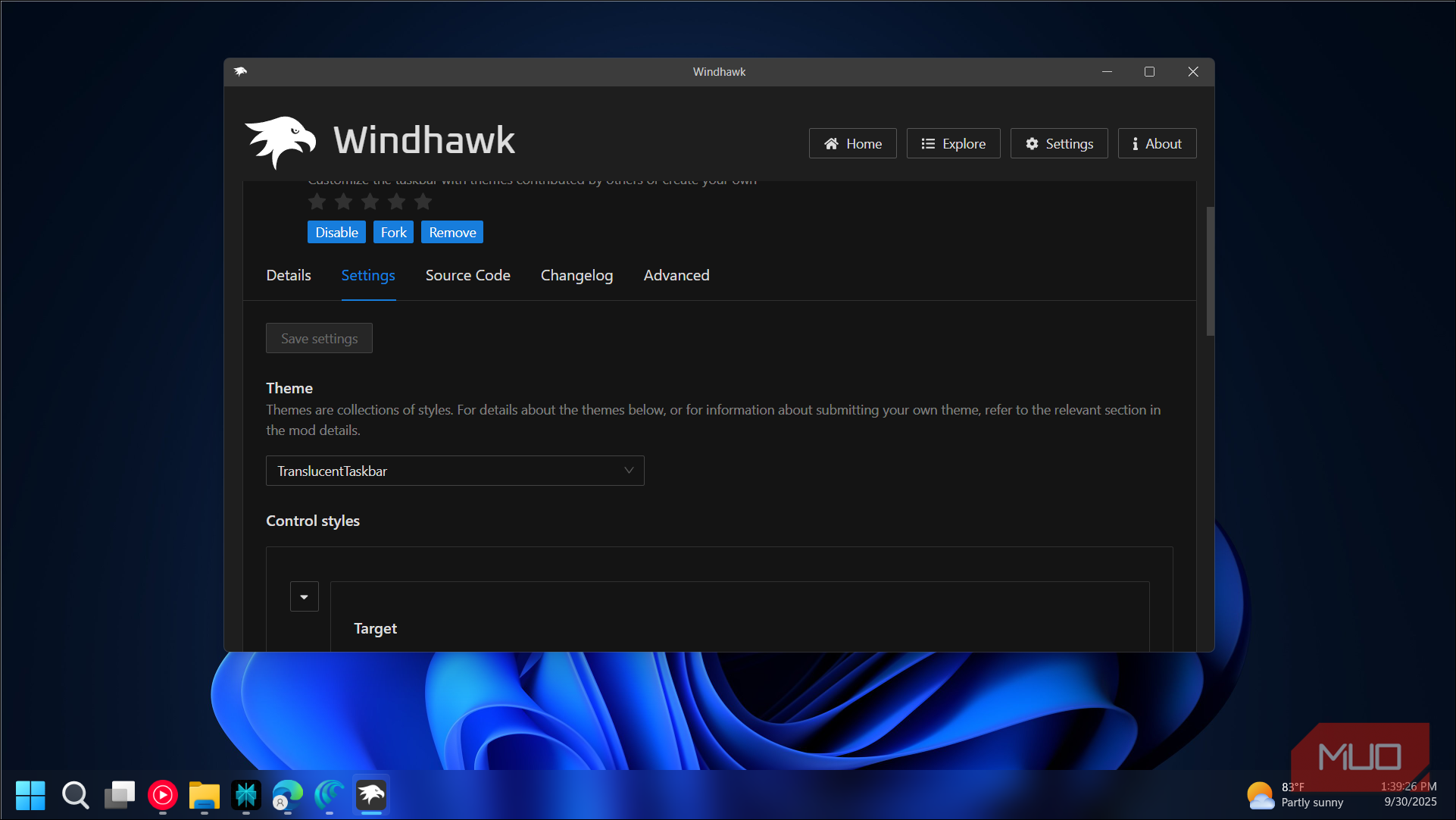Image resolution: width=1456 pixels, height=820 pixels.
Task: Launch the red music player taskbar app
Action: (162, 795)
